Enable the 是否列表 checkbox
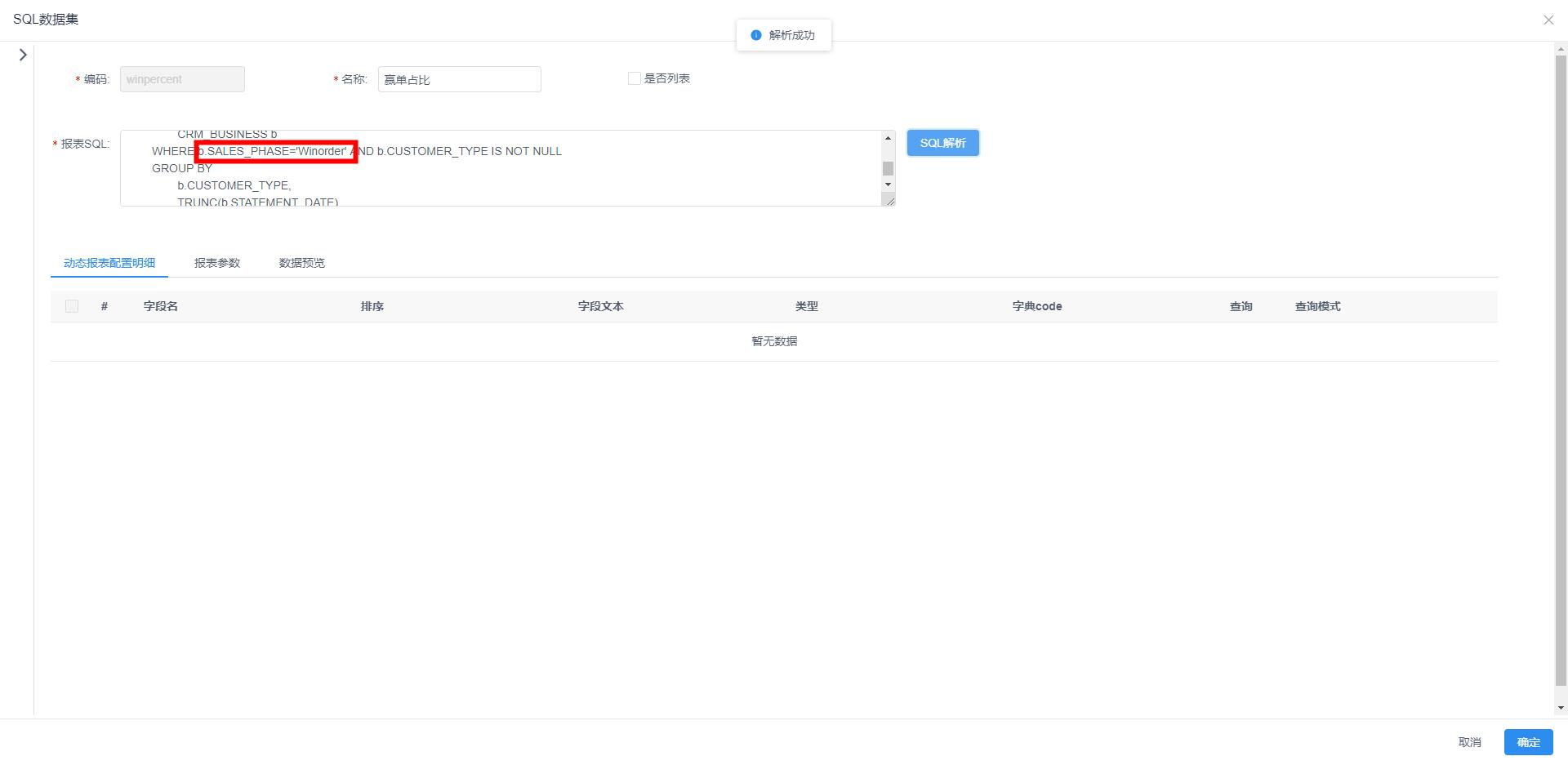Viewport: 1568px width, 765px height. tap(634, 78)
